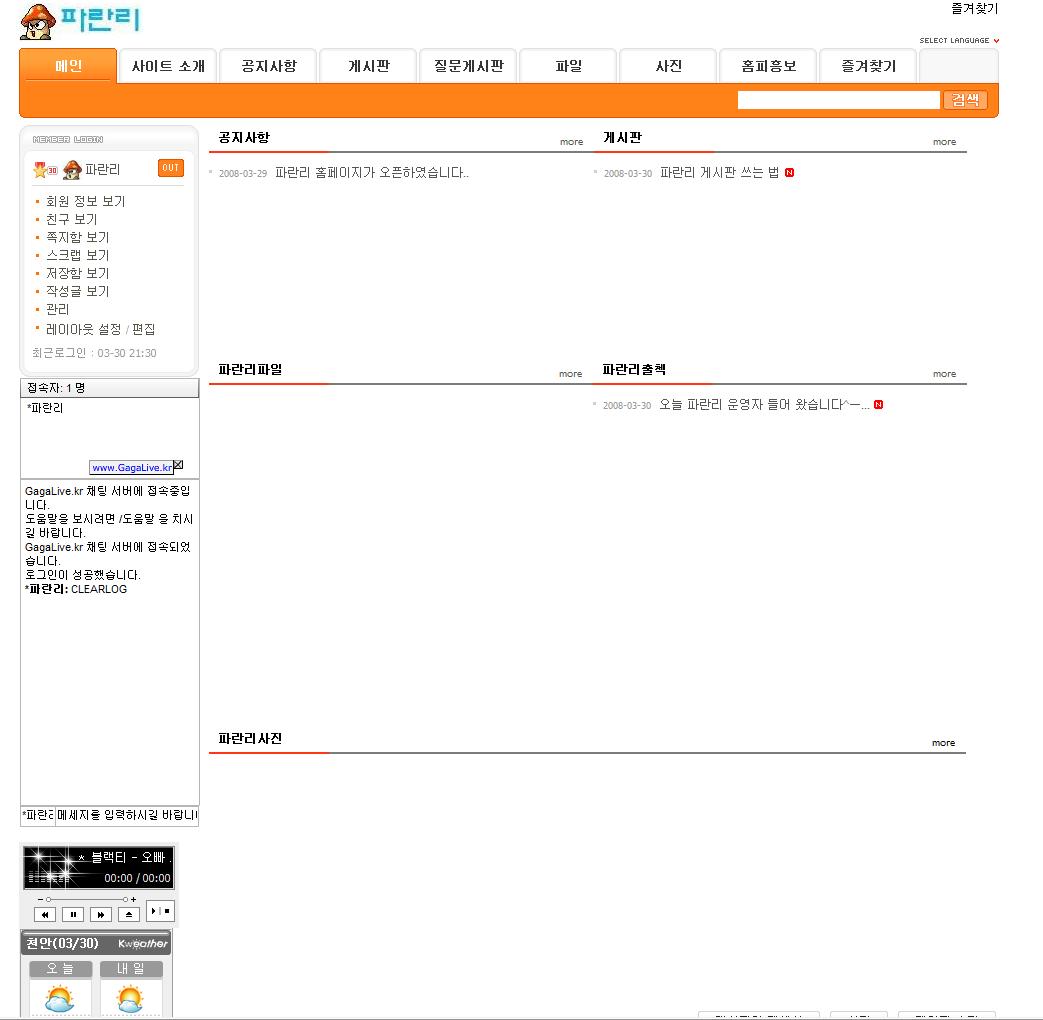Screen dimensions: 1043x1020
Task: Open the 회원 정보 보기 link
Action: point(87,201)
